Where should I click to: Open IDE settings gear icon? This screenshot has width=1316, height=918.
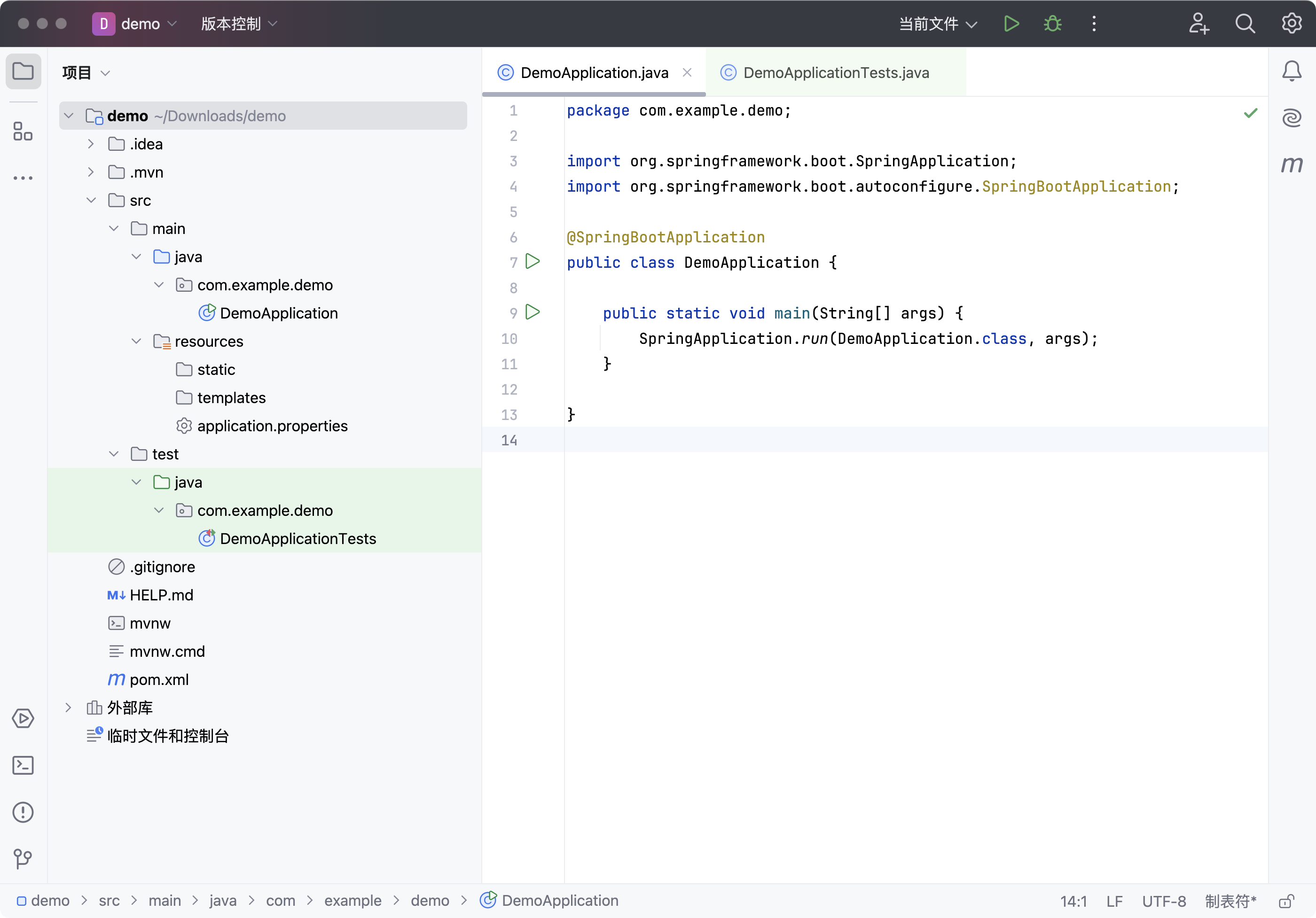click(1292, 23)
